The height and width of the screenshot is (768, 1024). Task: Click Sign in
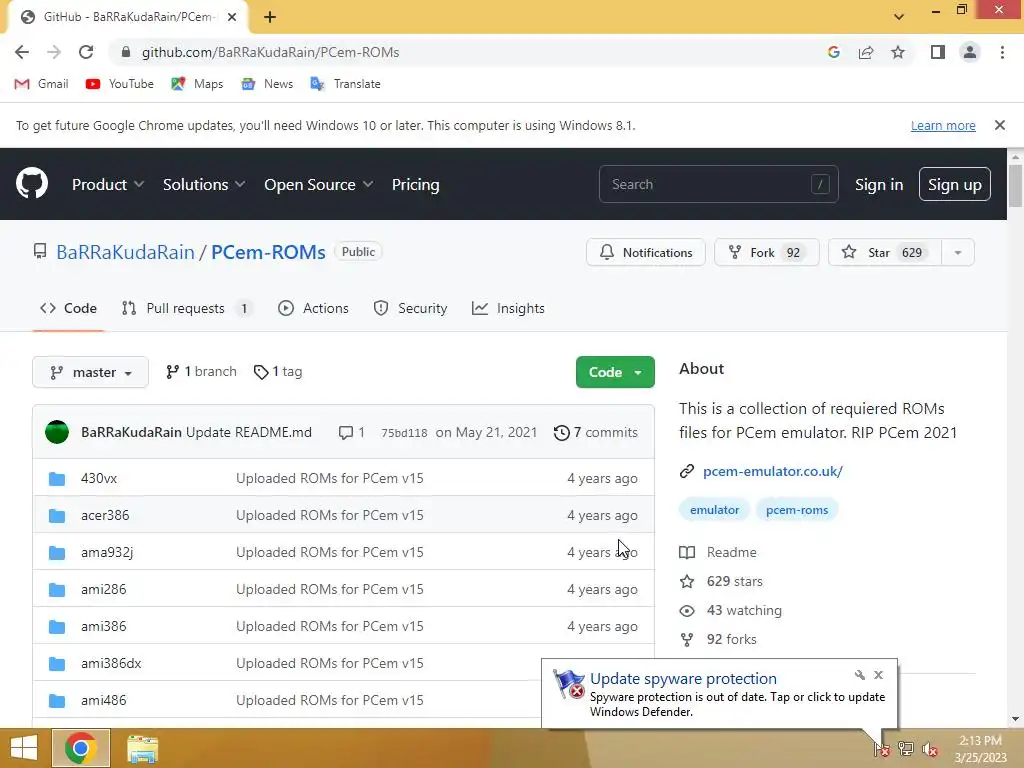coord(879,185)
